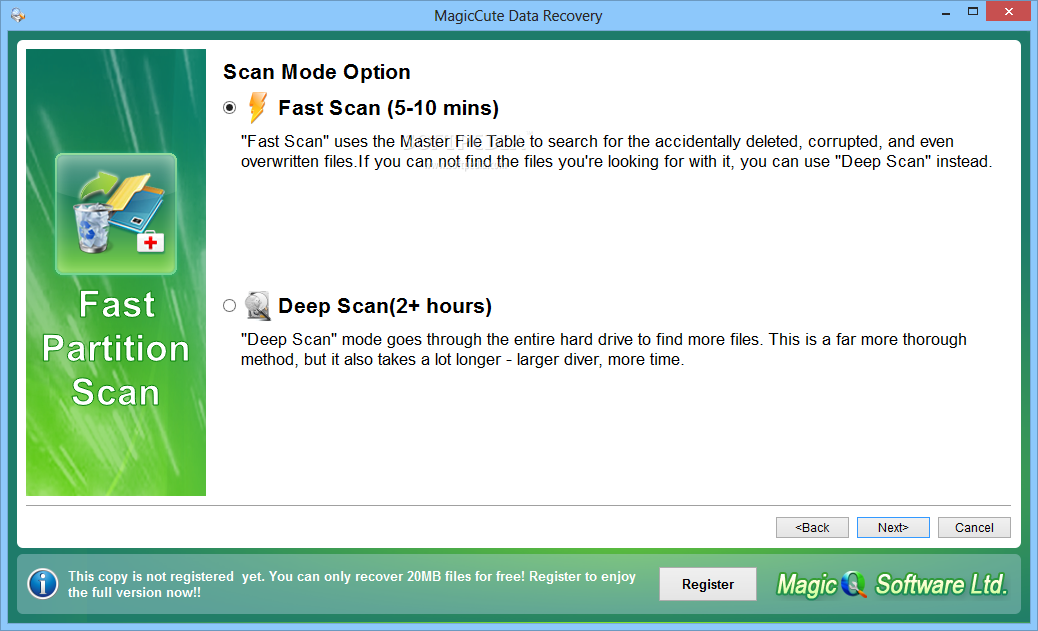Screen dimensions: 1038x631
Task: Cancel the recovery wizard
Action: (974, 528)
